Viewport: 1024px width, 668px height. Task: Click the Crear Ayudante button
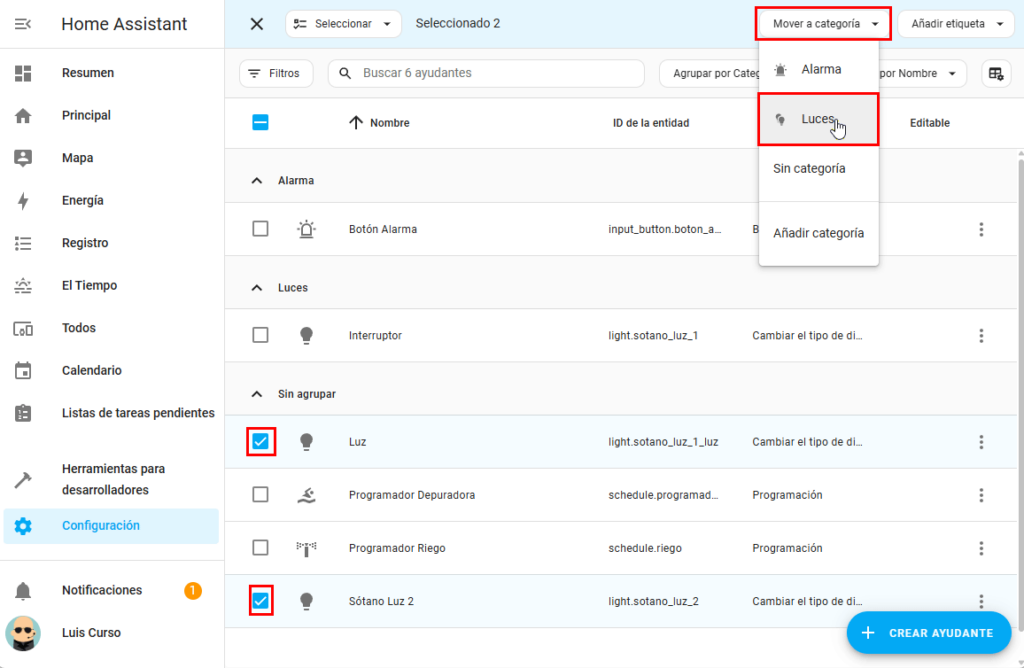click(928, 632)
